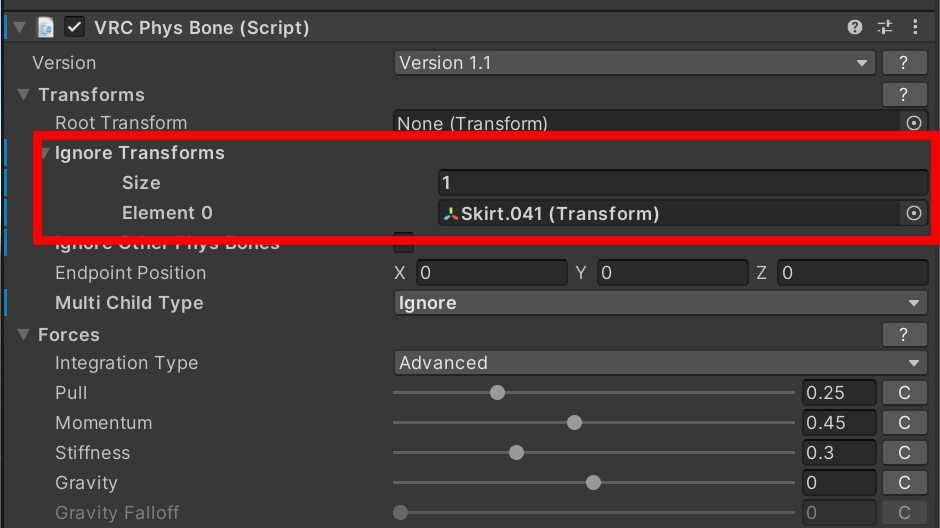940x528 pixels.
Task: Click the Forces section help button
Action: [904, 335]
